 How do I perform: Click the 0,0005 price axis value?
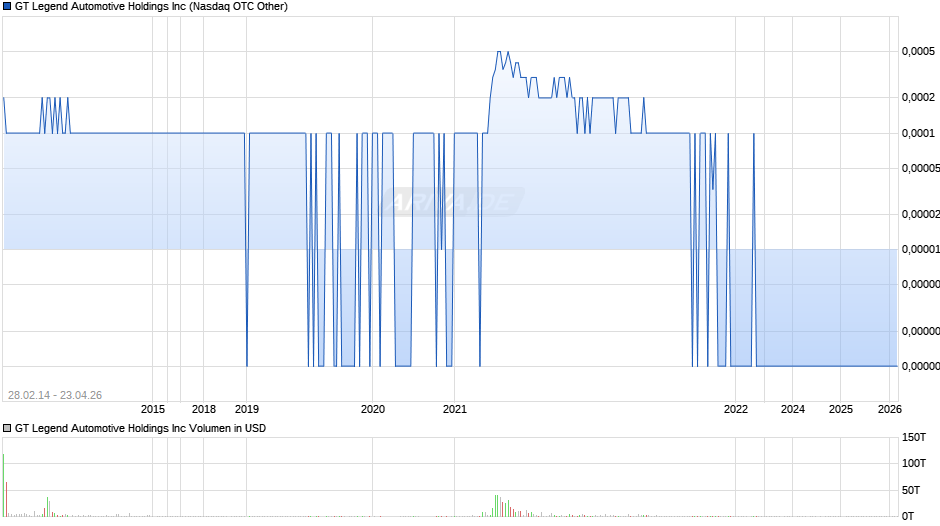click(x=918, y=52)
